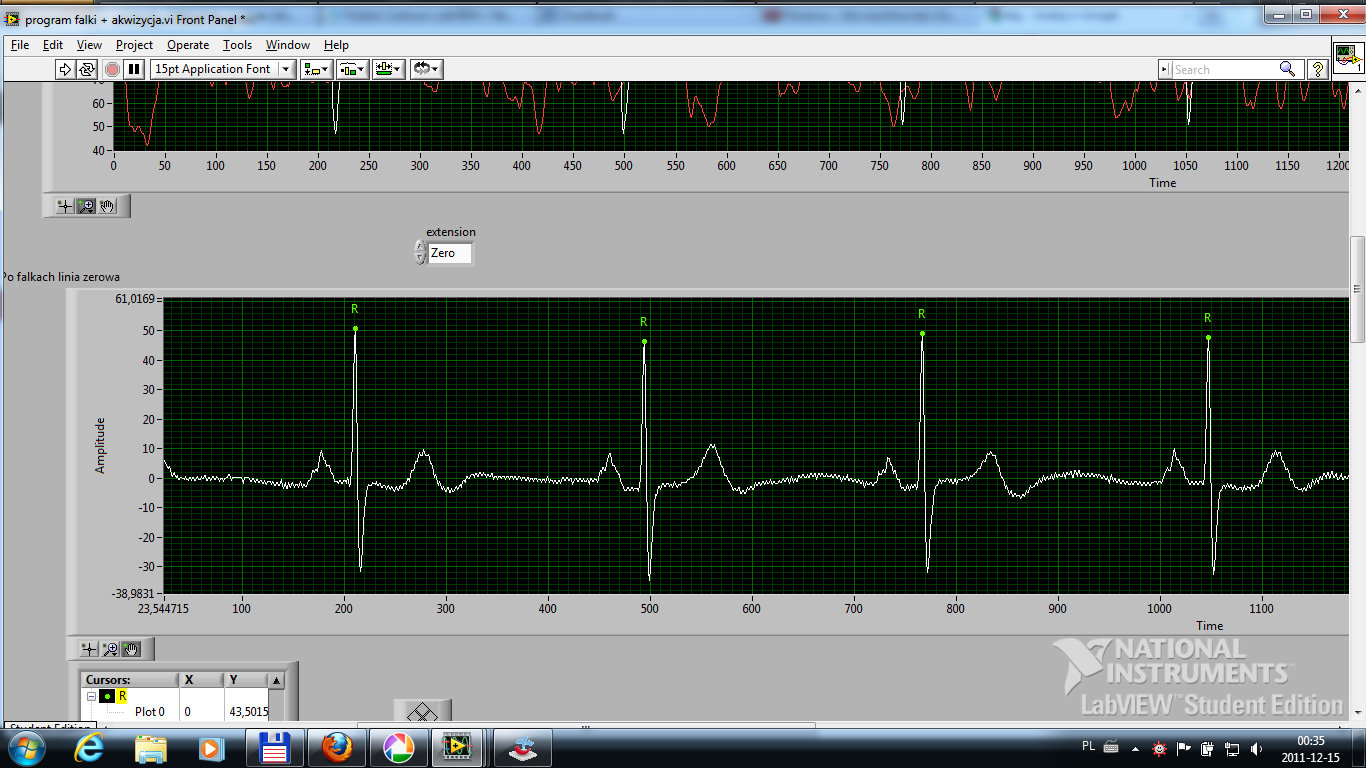This screenshot has height=768, width=1366.
Task: Click the floppy disk taskbar icon
Action: coord(274,747)
